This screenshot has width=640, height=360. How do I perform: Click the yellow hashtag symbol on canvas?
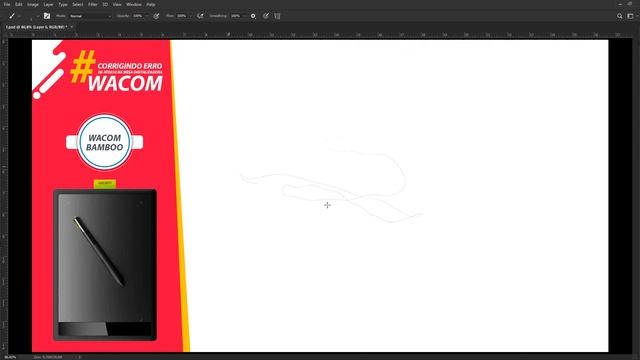(x=82, y=67)
